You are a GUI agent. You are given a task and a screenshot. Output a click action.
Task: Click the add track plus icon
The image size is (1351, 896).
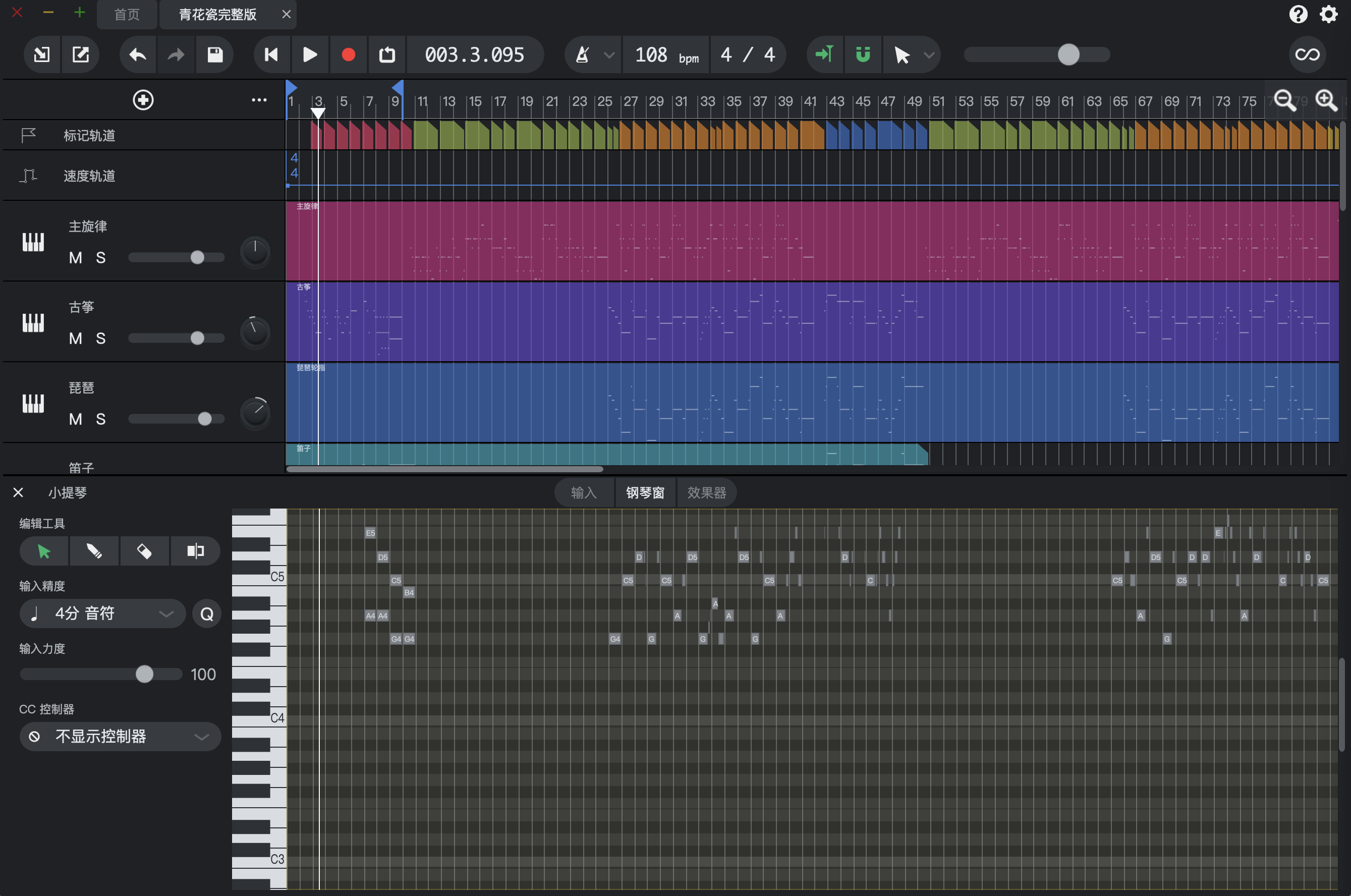click(x=143, y=100)
